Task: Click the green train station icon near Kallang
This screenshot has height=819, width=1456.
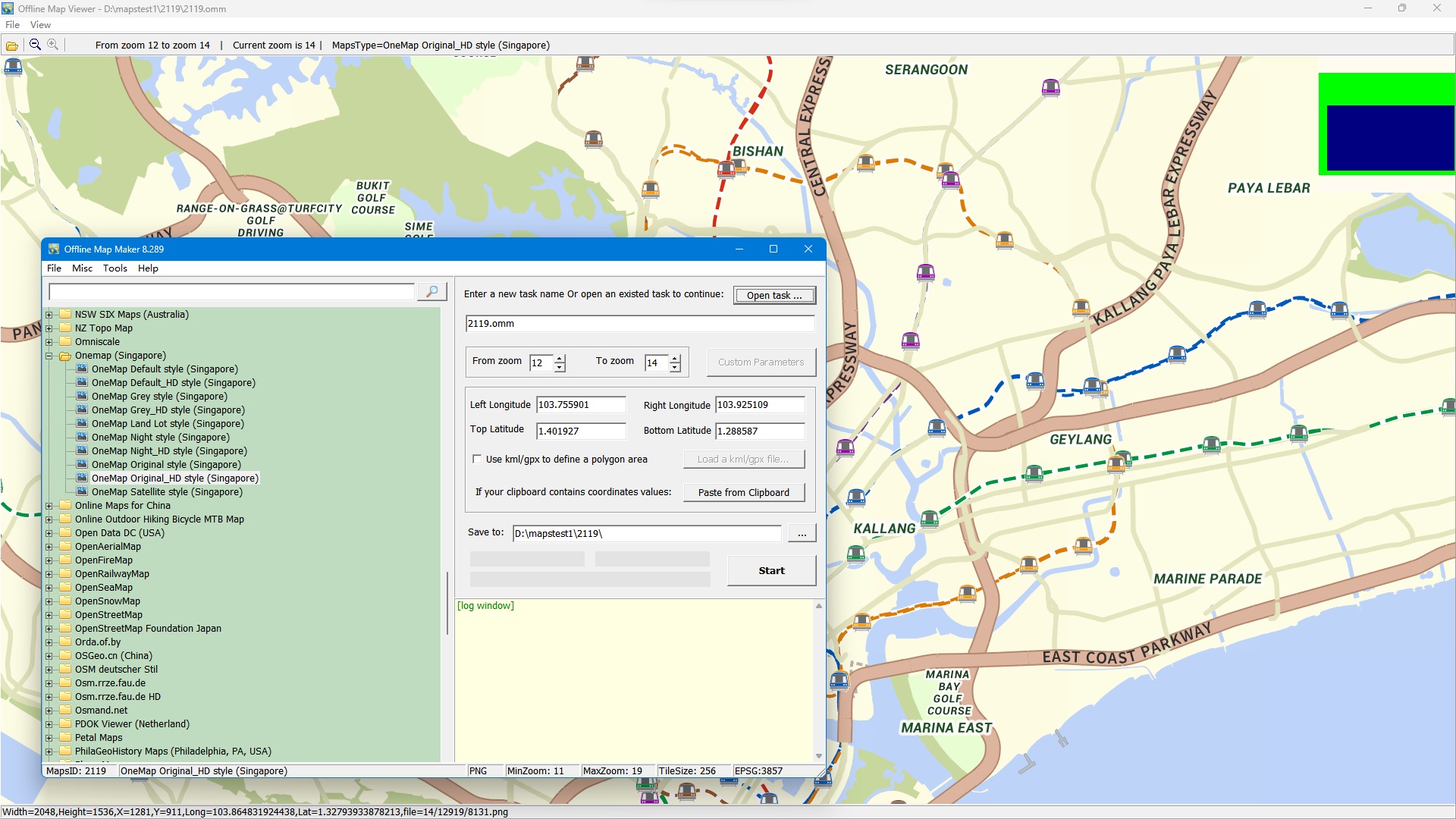Action: tap(930, 519)
